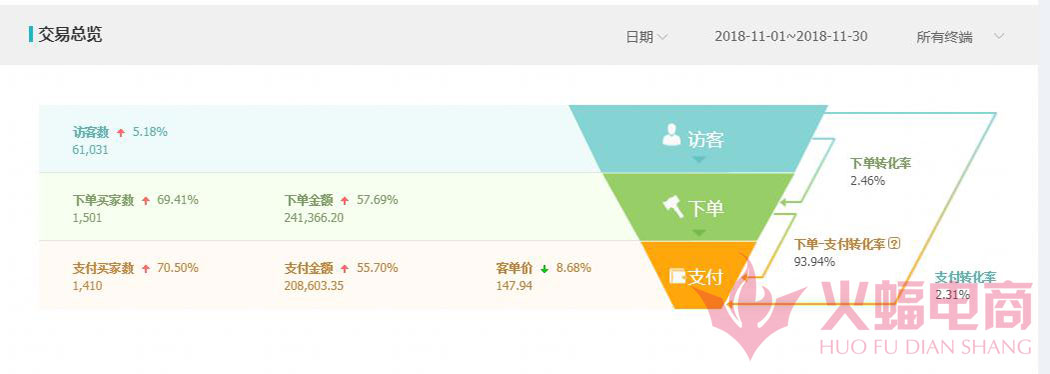This screenshot has width=1050, height=374.
Task: Click the 支付金额 value 208,603.35
Action: click(314, 286)
